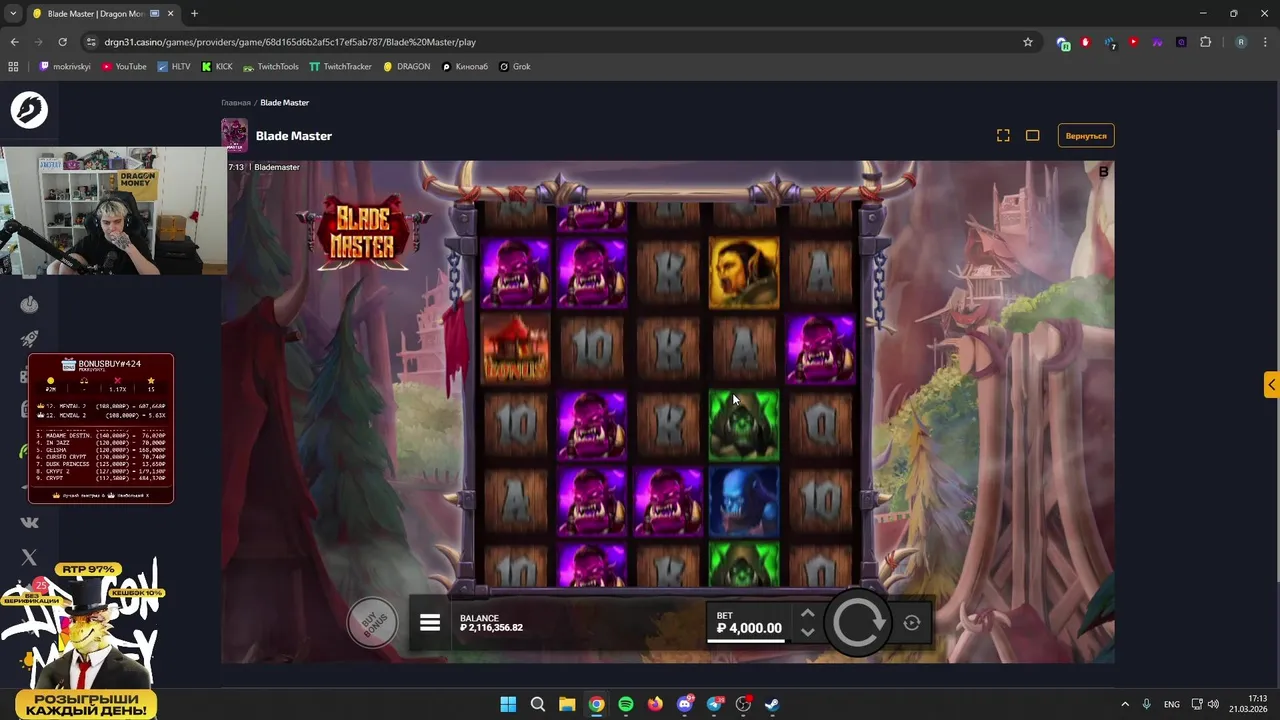Open the VK social link icon

[29, 522]
